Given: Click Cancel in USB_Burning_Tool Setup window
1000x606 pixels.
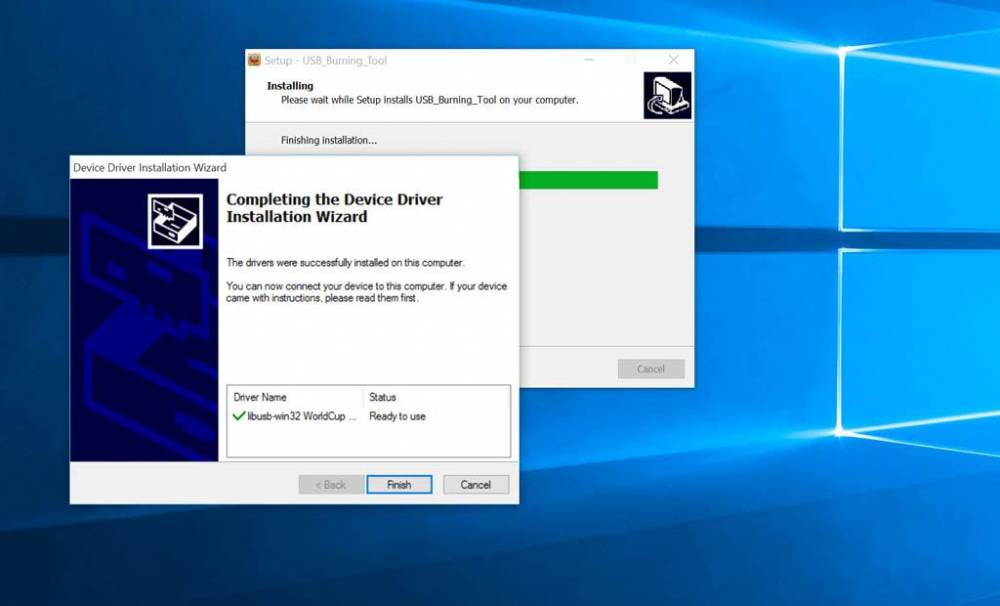Looking at the screenshot, I should coord(651,369).
